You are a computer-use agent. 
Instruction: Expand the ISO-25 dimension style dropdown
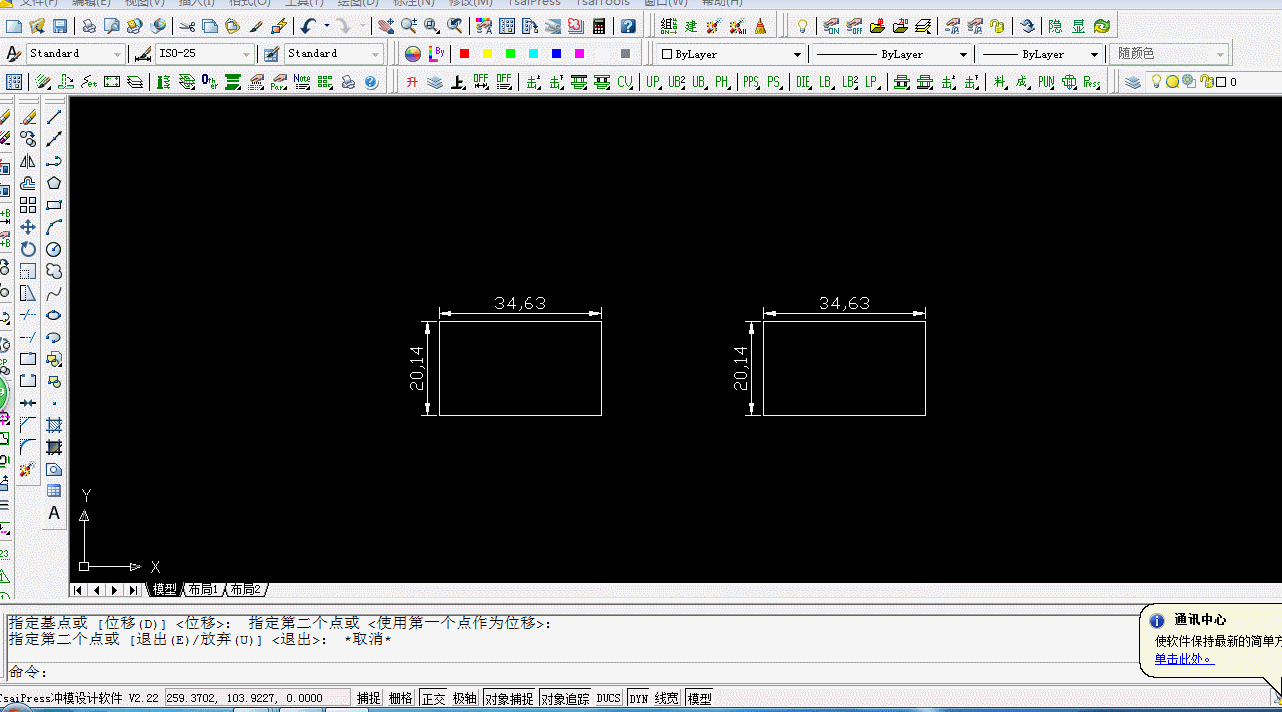pyautogui.click(x=246, y=54)
